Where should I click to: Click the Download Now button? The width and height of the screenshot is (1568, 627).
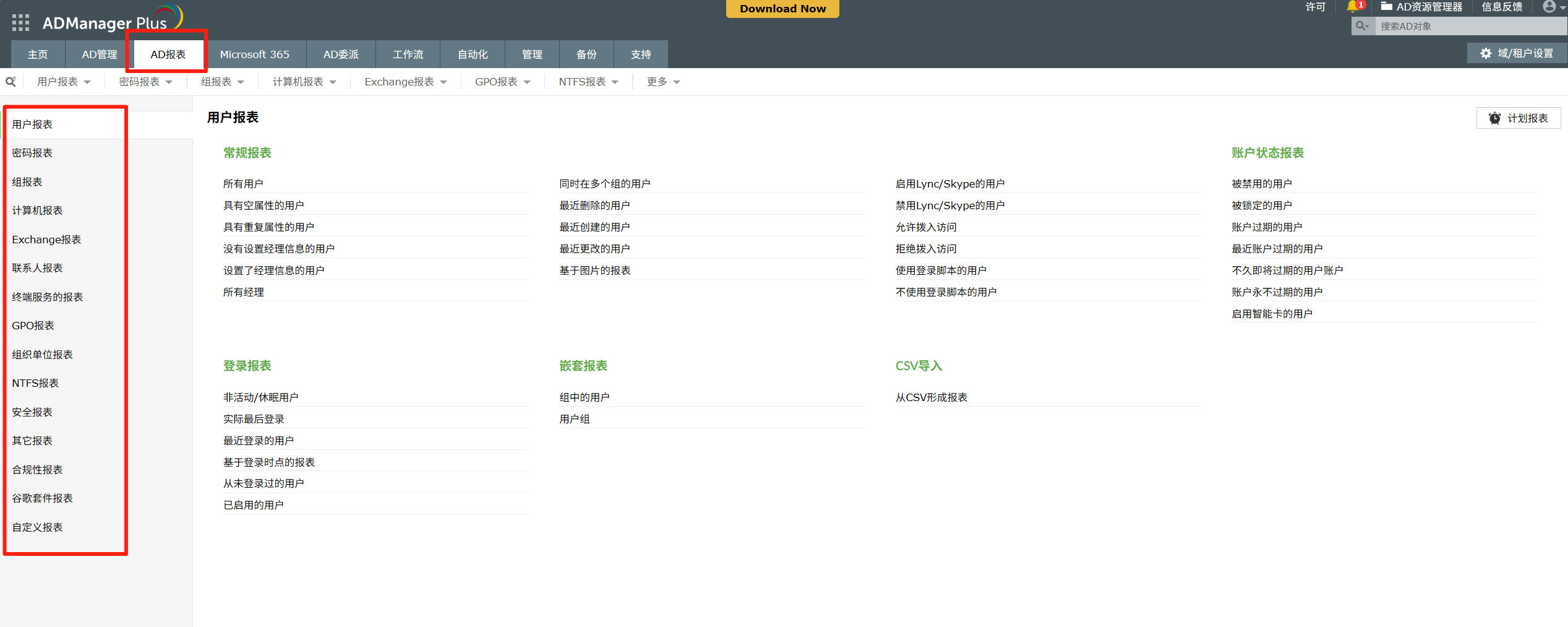click(782, 9)
